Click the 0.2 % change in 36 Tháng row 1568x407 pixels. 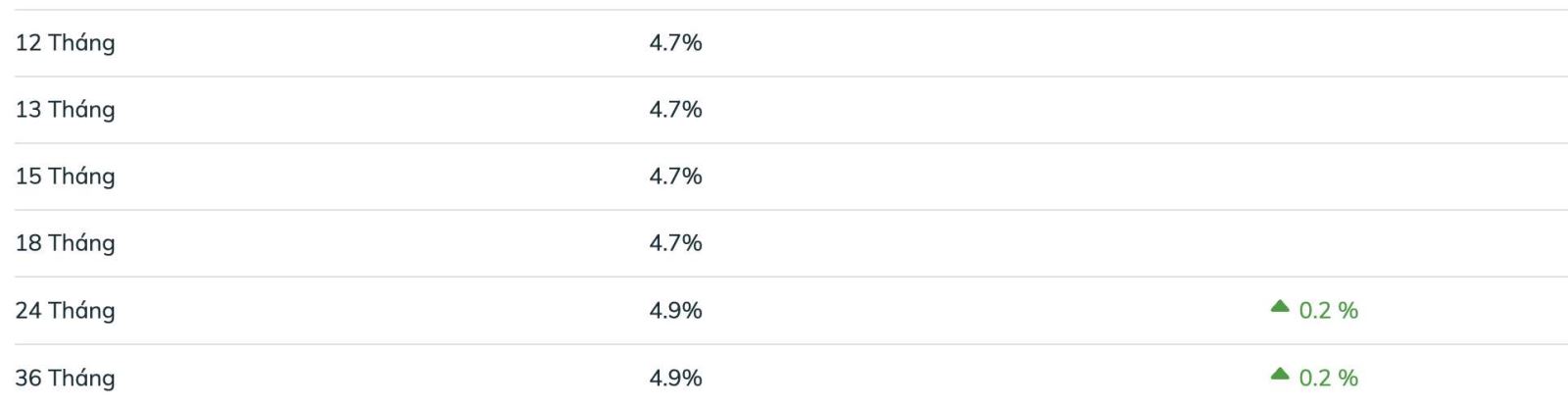point(1328,379)
